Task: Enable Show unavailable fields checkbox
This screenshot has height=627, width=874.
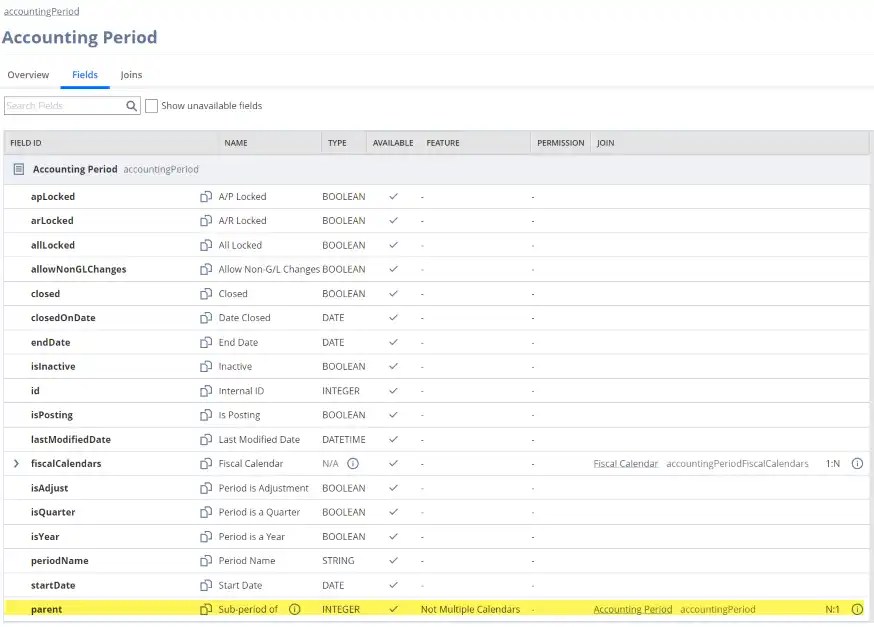Action: pos(152,106)
